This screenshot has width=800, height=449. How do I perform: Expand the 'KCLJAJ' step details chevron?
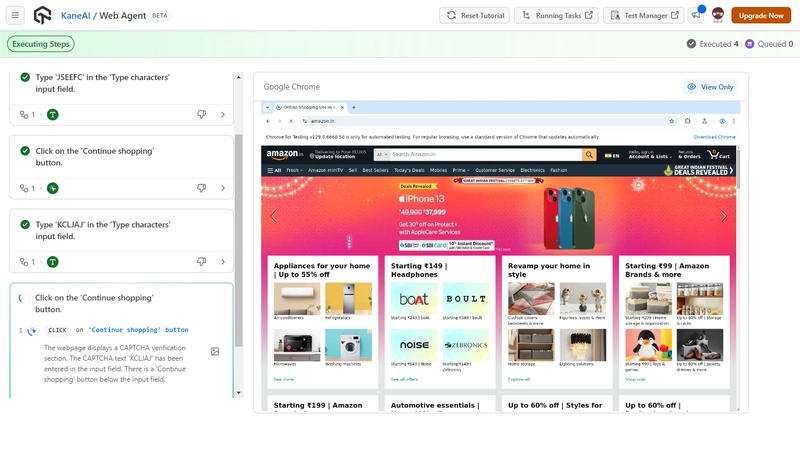(x=223, y=262)
